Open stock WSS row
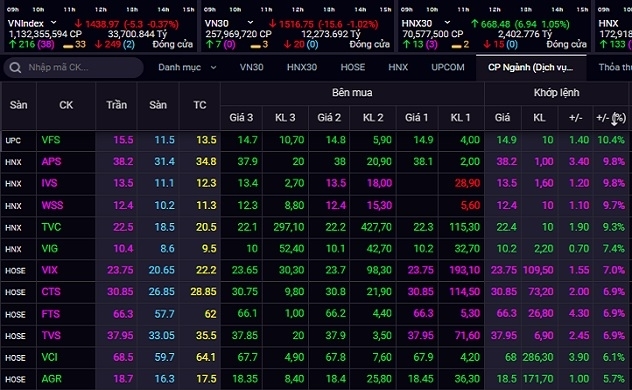The width and height of the screenshot is (632, 390). [316, 205]
